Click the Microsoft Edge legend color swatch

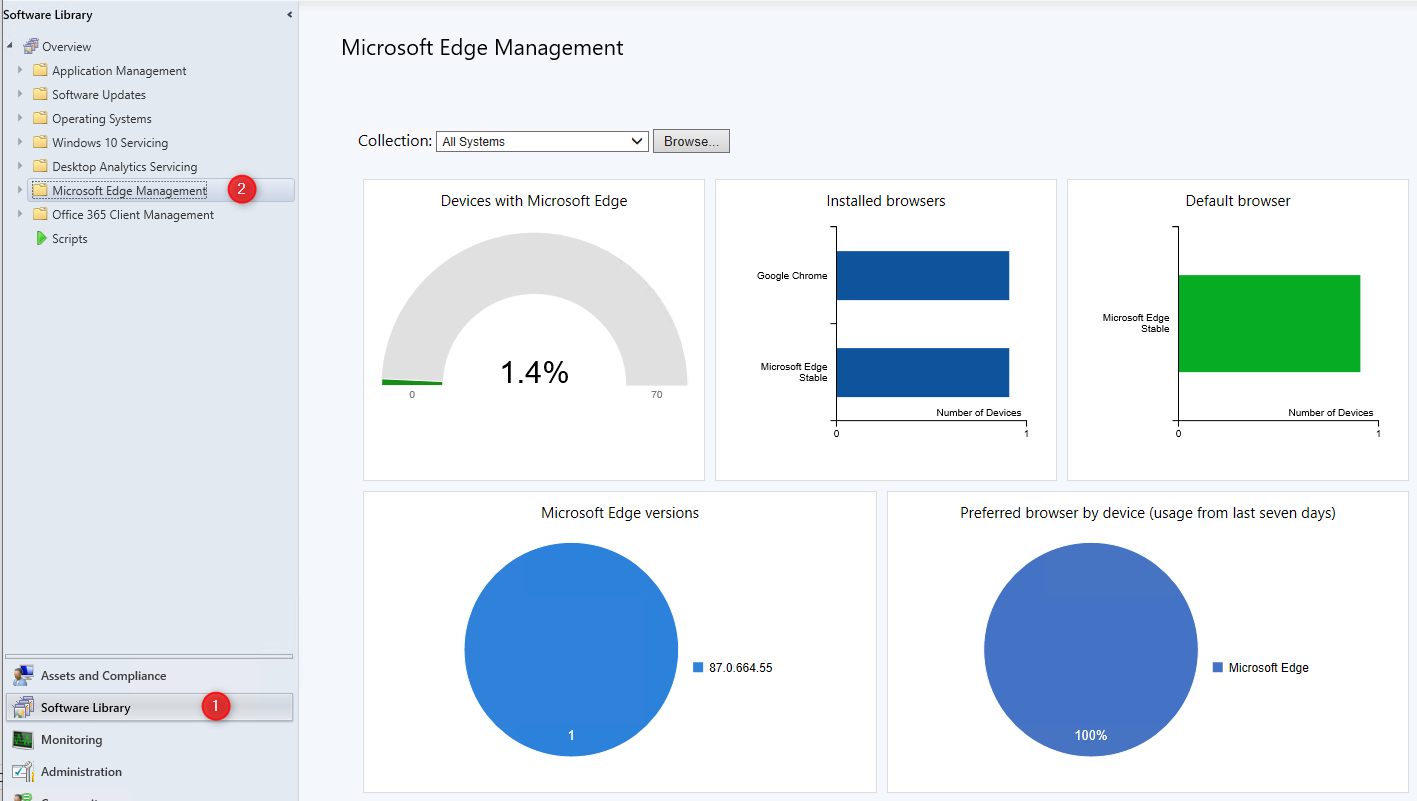click(1218, 667)
